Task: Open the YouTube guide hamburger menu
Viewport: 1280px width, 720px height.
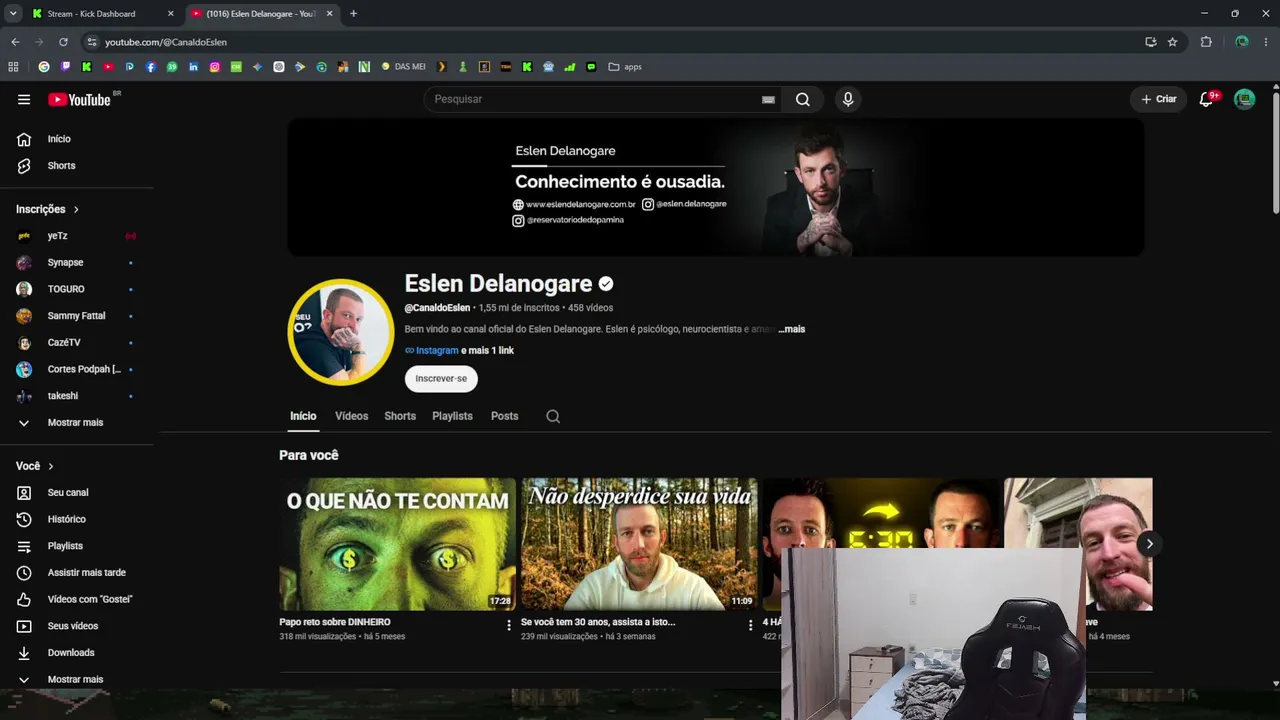Action: (x=24, y=99)
